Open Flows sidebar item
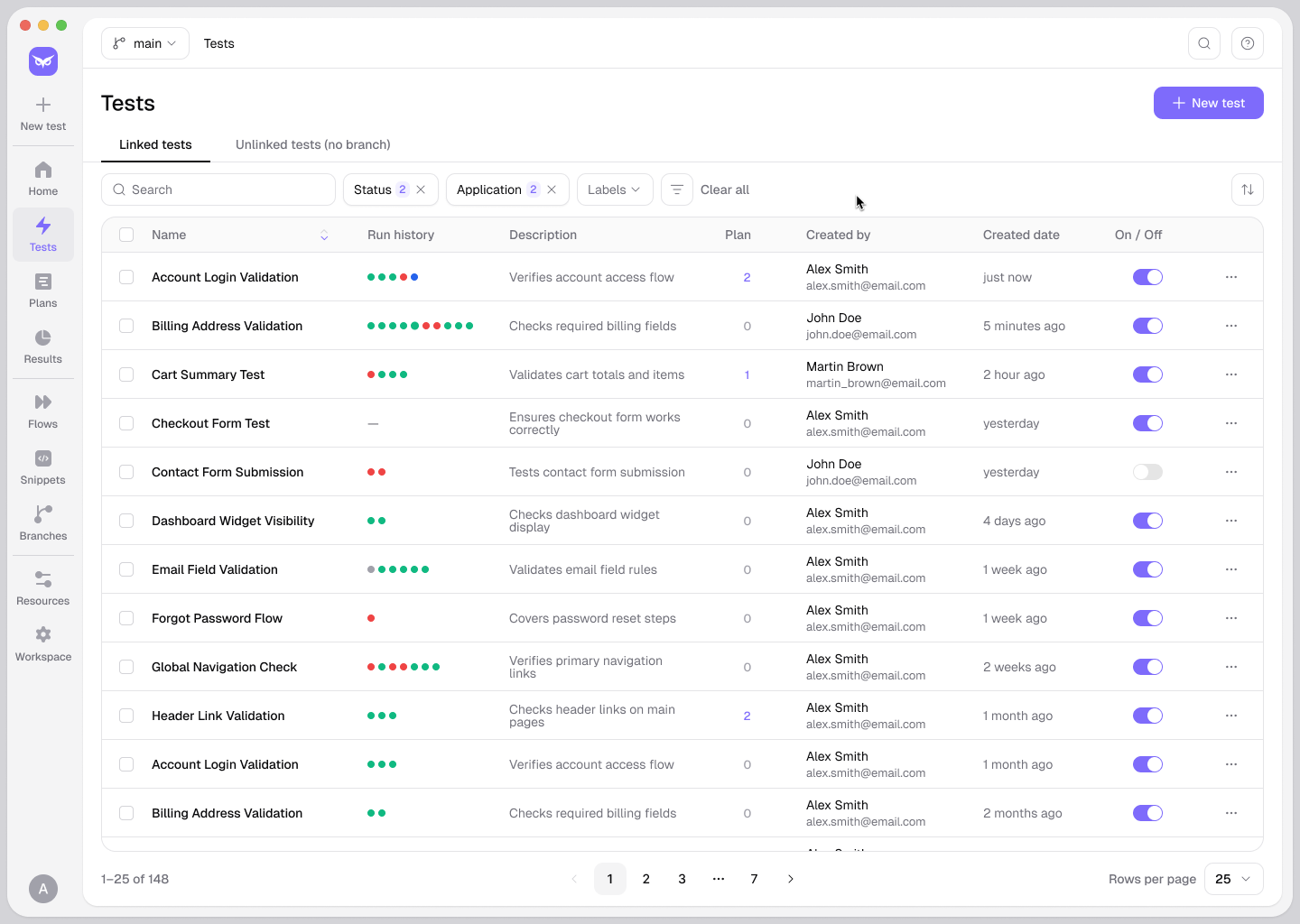The height and width of the screenshot is (924, 1300). point(43,411)
